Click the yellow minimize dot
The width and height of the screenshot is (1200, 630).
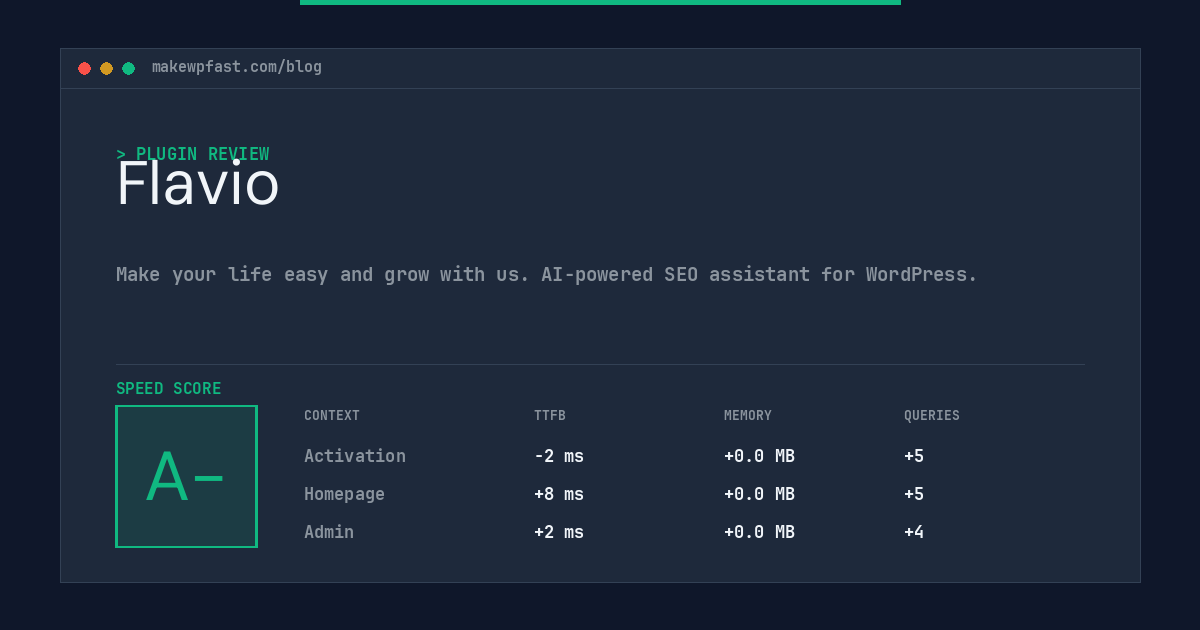click(x=106, y=68)
